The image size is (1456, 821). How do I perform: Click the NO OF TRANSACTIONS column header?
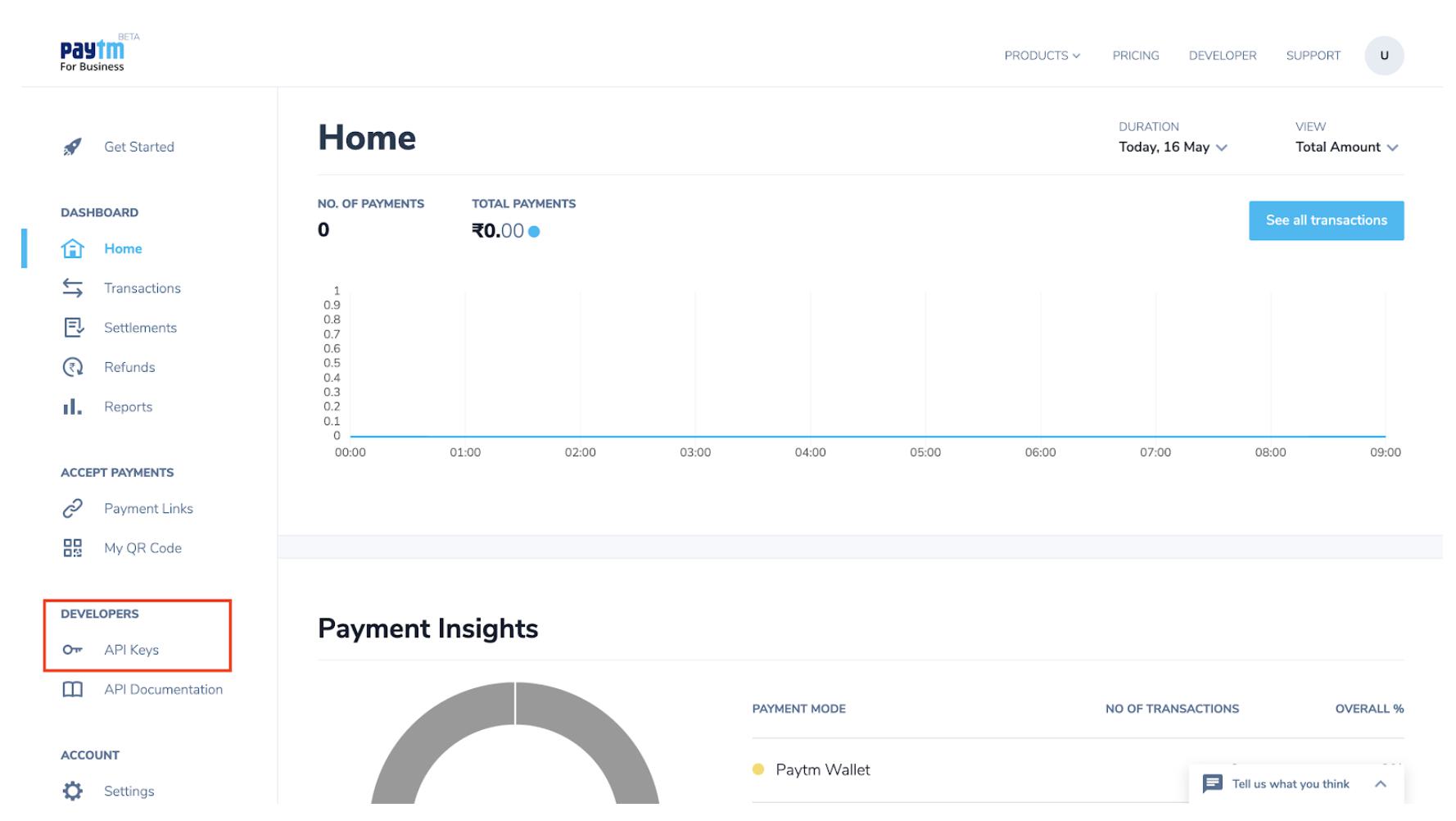(x=1172, y=709)
